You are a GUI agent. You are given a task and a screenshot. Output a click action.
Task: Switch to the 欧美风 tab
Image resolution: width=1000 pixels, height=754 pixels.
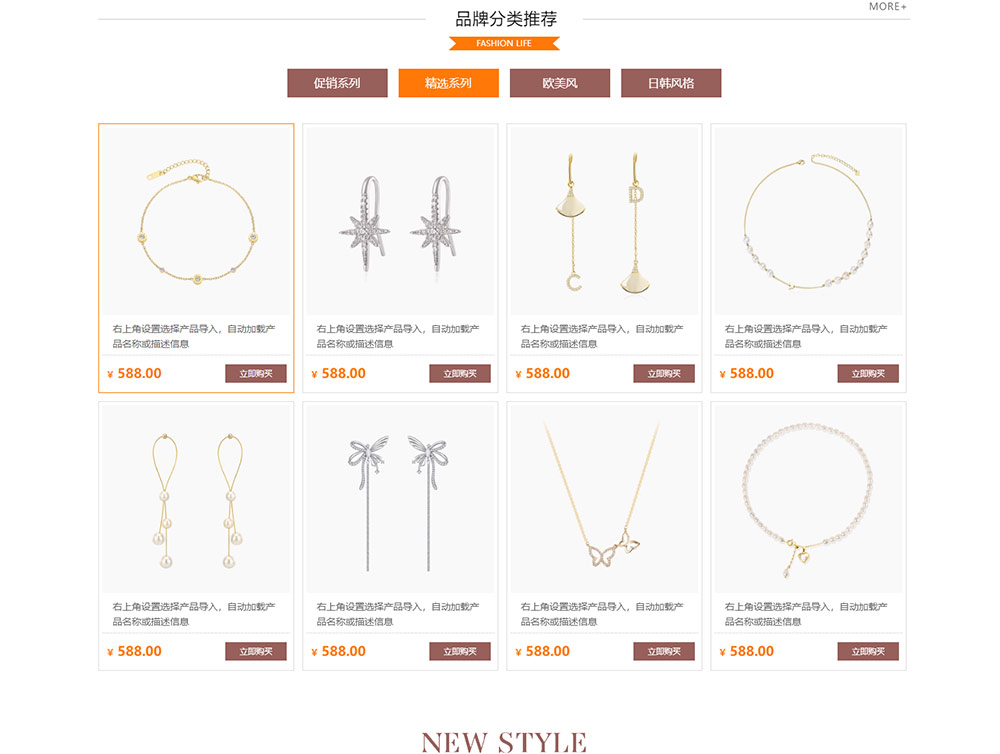click(559, 83)
